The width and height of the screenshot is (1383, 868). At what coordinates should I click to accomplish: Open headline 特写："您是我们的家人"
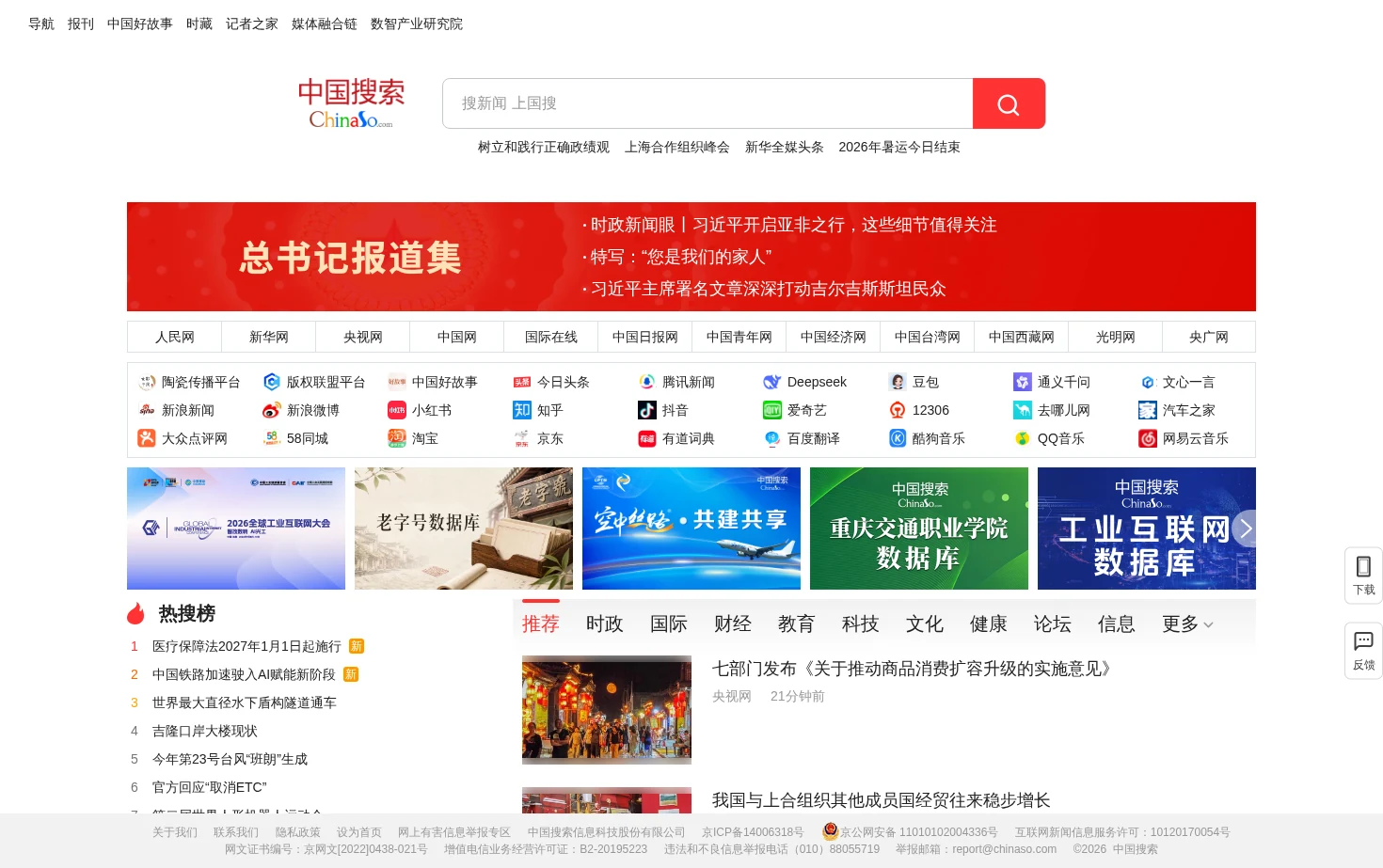pyautogui.click(x=681, y=257)
